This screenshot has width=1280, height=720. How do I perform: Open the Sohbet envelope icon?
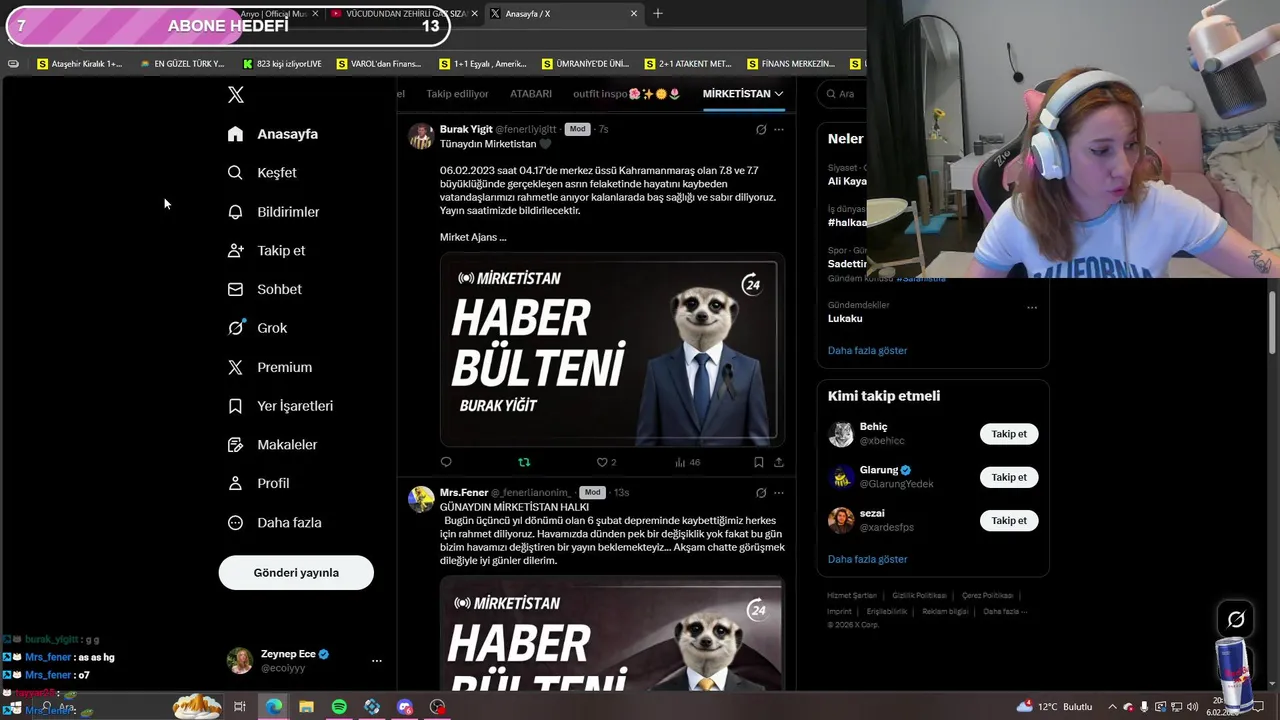235,289
